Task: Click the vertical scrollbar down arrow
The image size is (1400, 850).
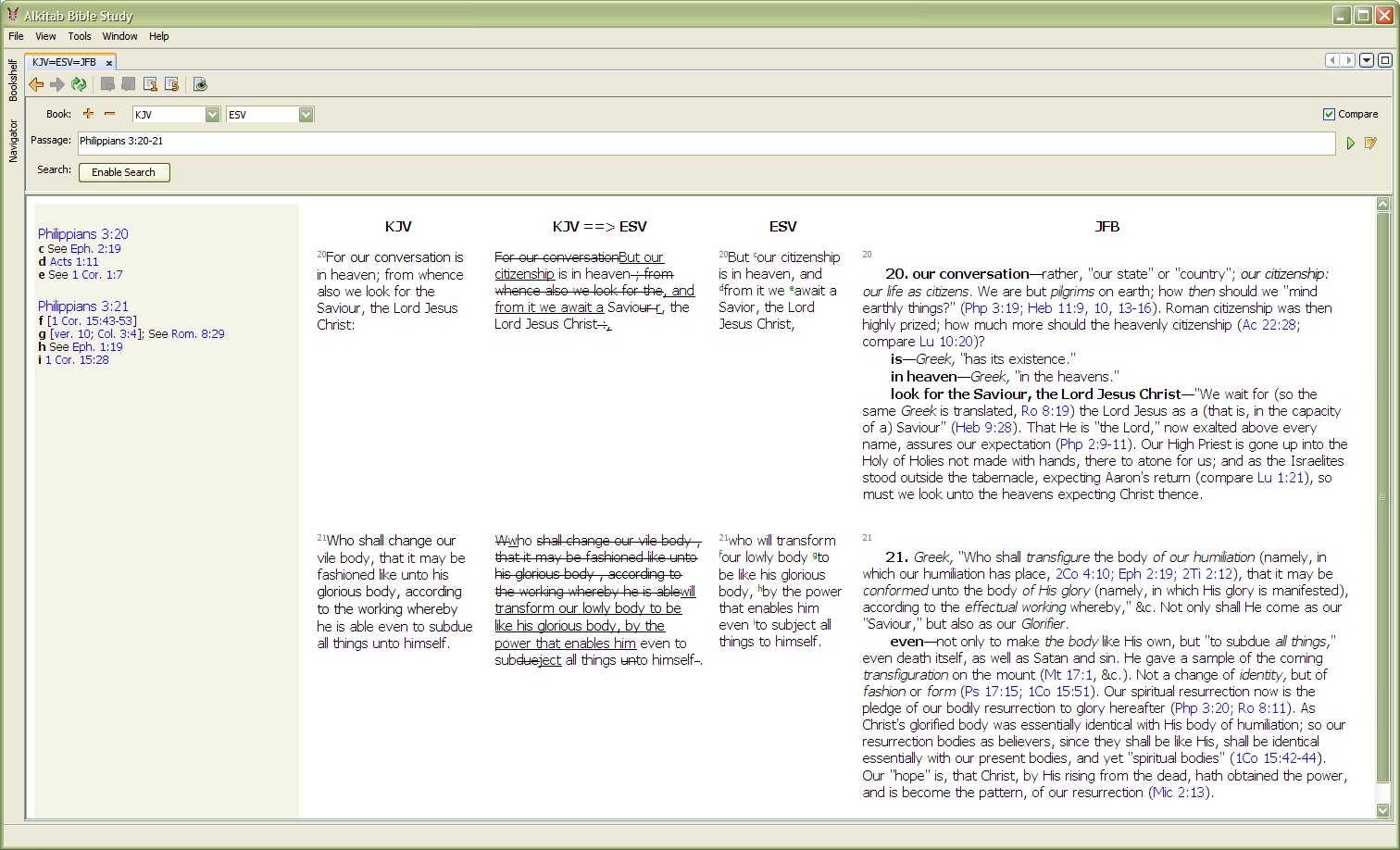Action: pos(1382,810)
